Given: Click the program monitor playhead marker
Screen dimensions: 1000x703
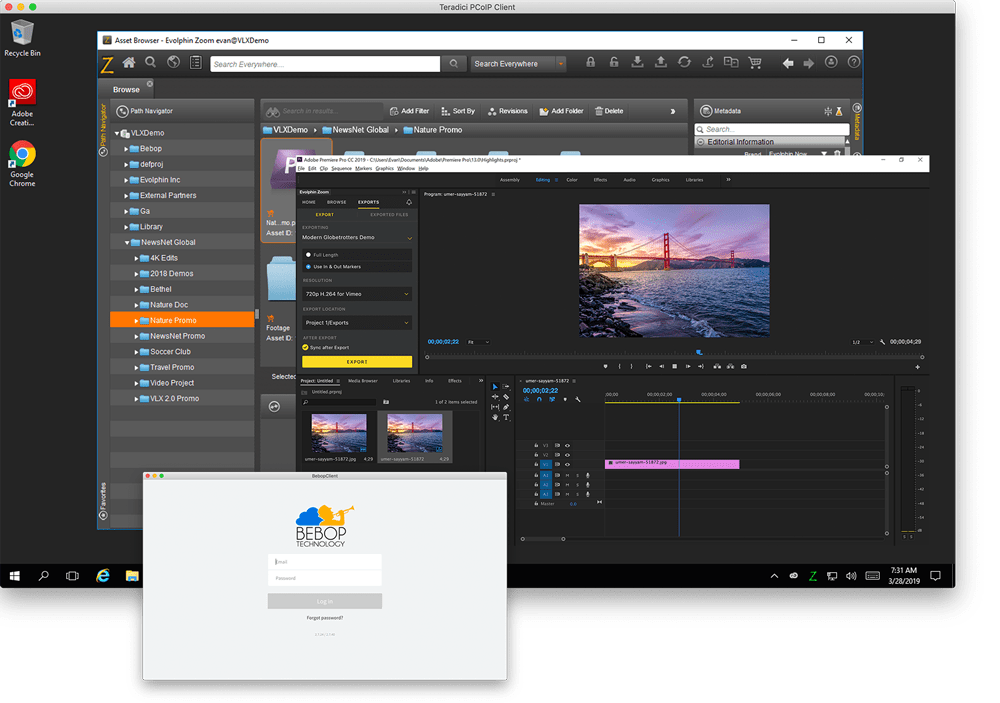Looking at the screenshot, I should (699, 352).
